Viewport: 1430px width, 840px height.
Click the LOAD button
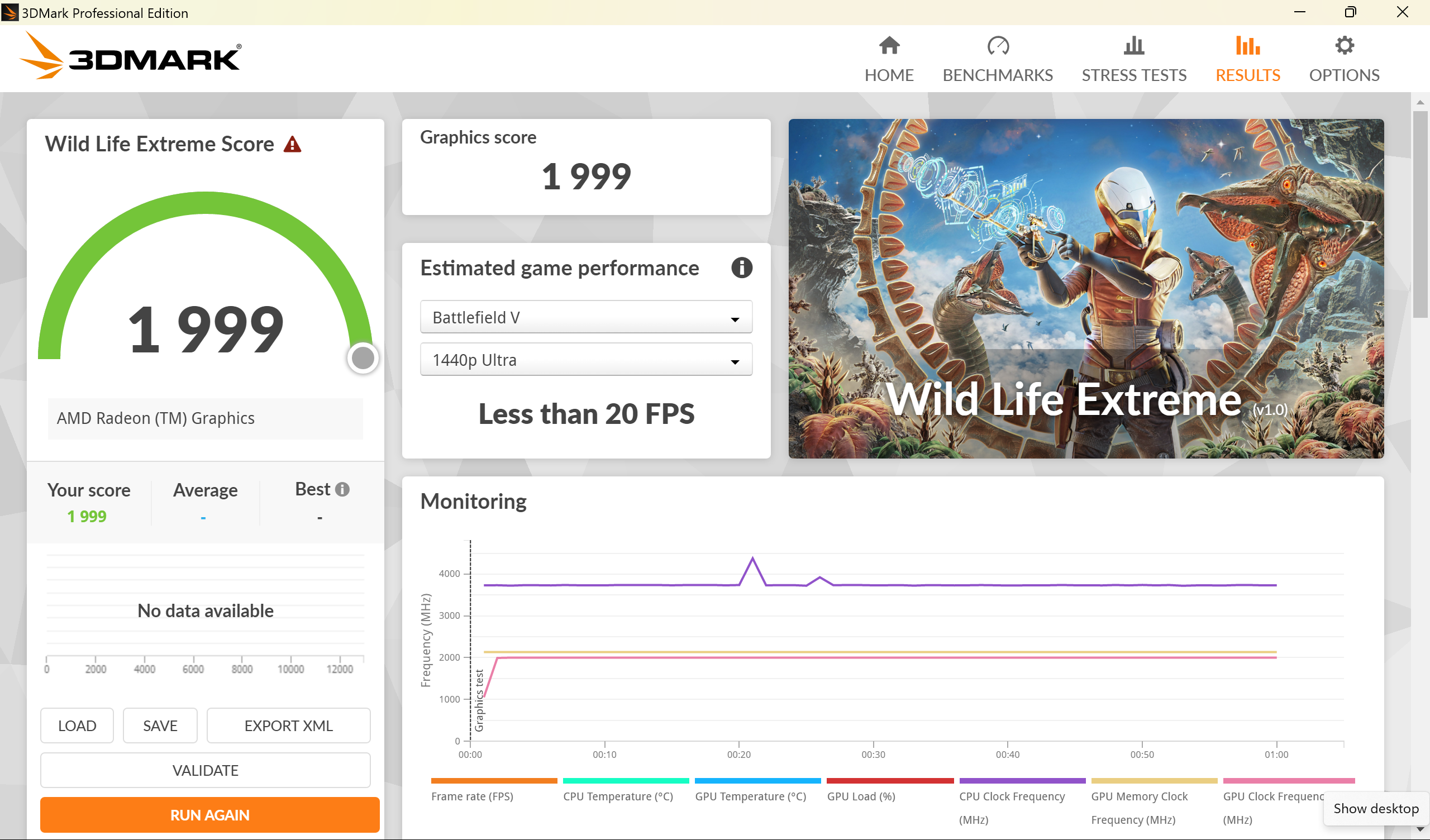[x=77, y=725]
